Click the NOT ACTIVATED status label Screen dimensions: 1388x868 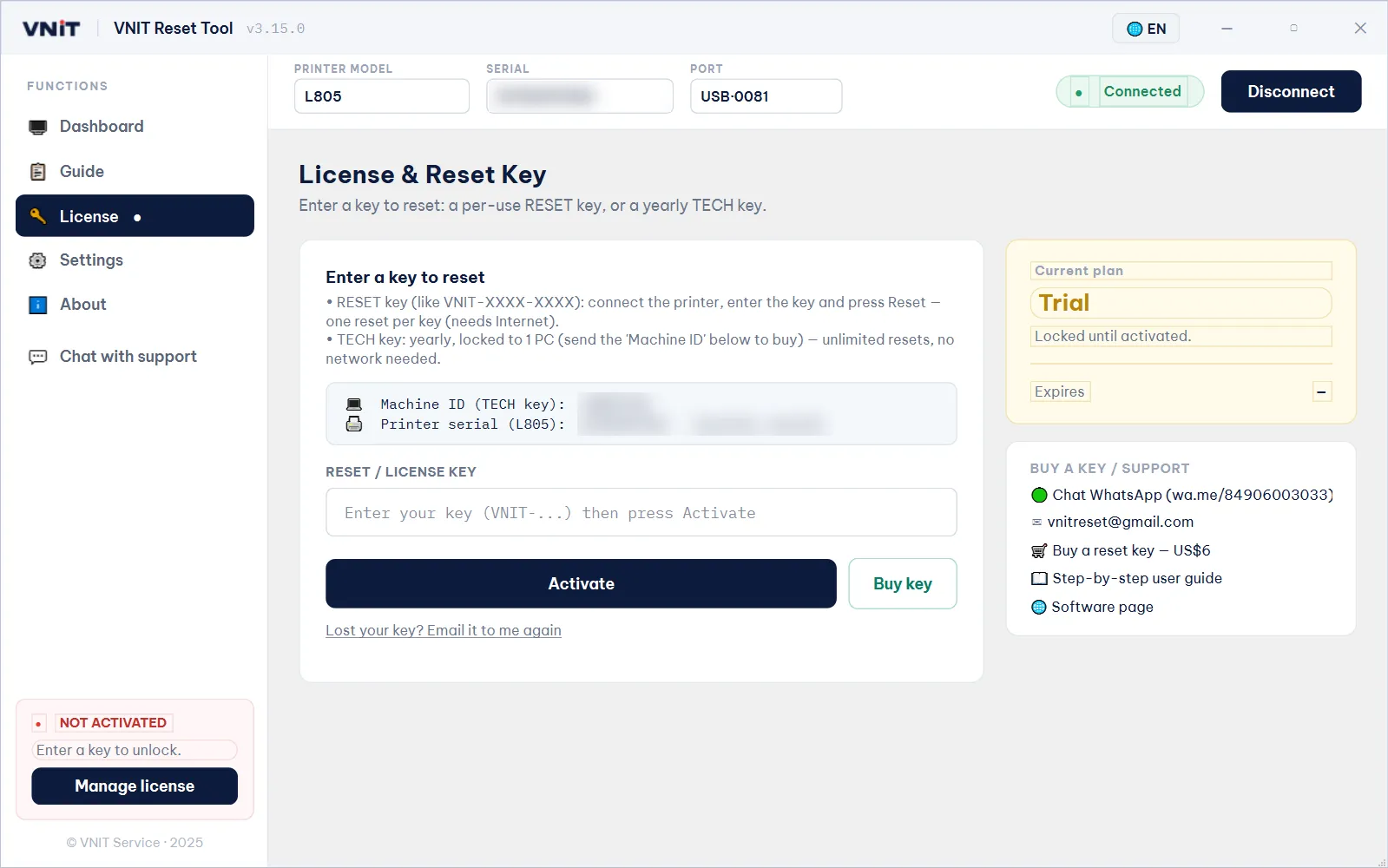[113, 723]
